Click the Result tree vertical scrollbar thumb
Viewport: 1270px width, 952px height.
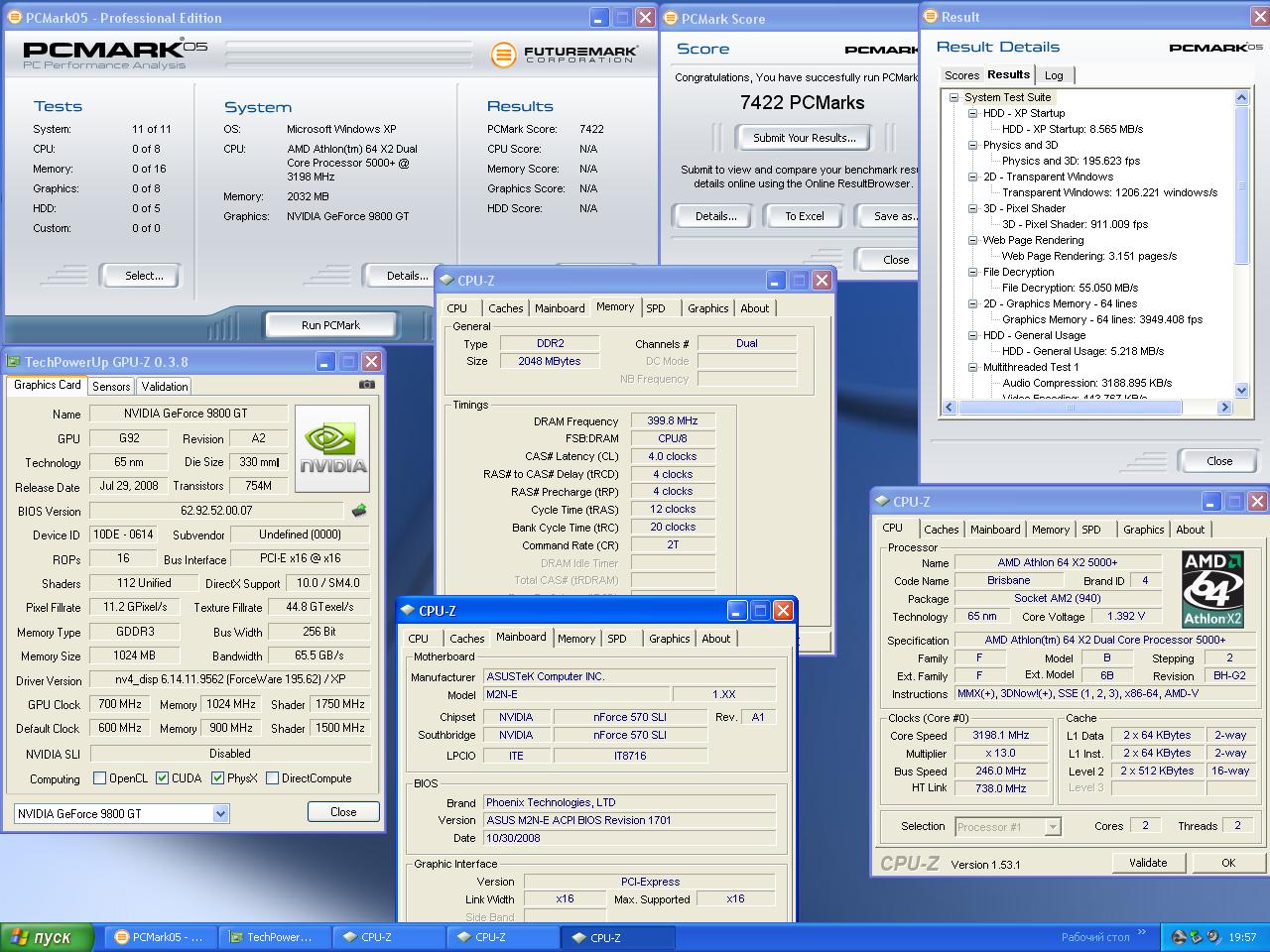(1241, 186)
